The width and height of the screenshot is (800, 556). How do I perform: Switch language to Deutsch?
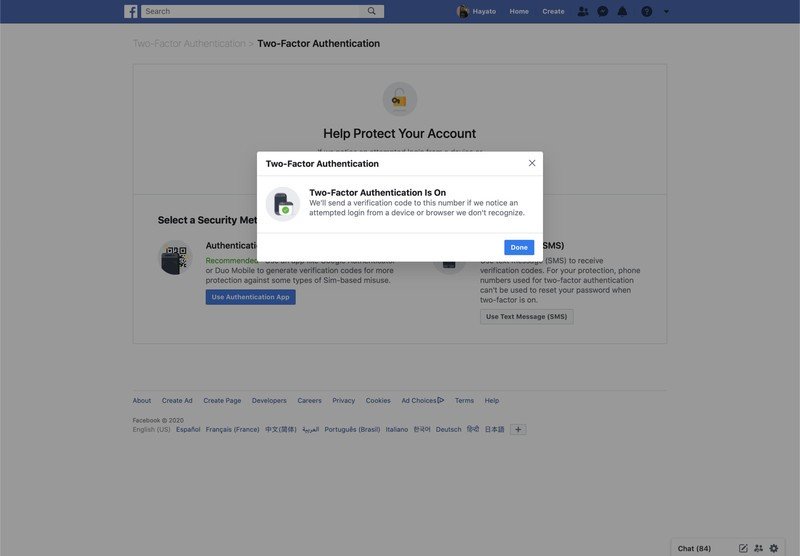(448, 429)
